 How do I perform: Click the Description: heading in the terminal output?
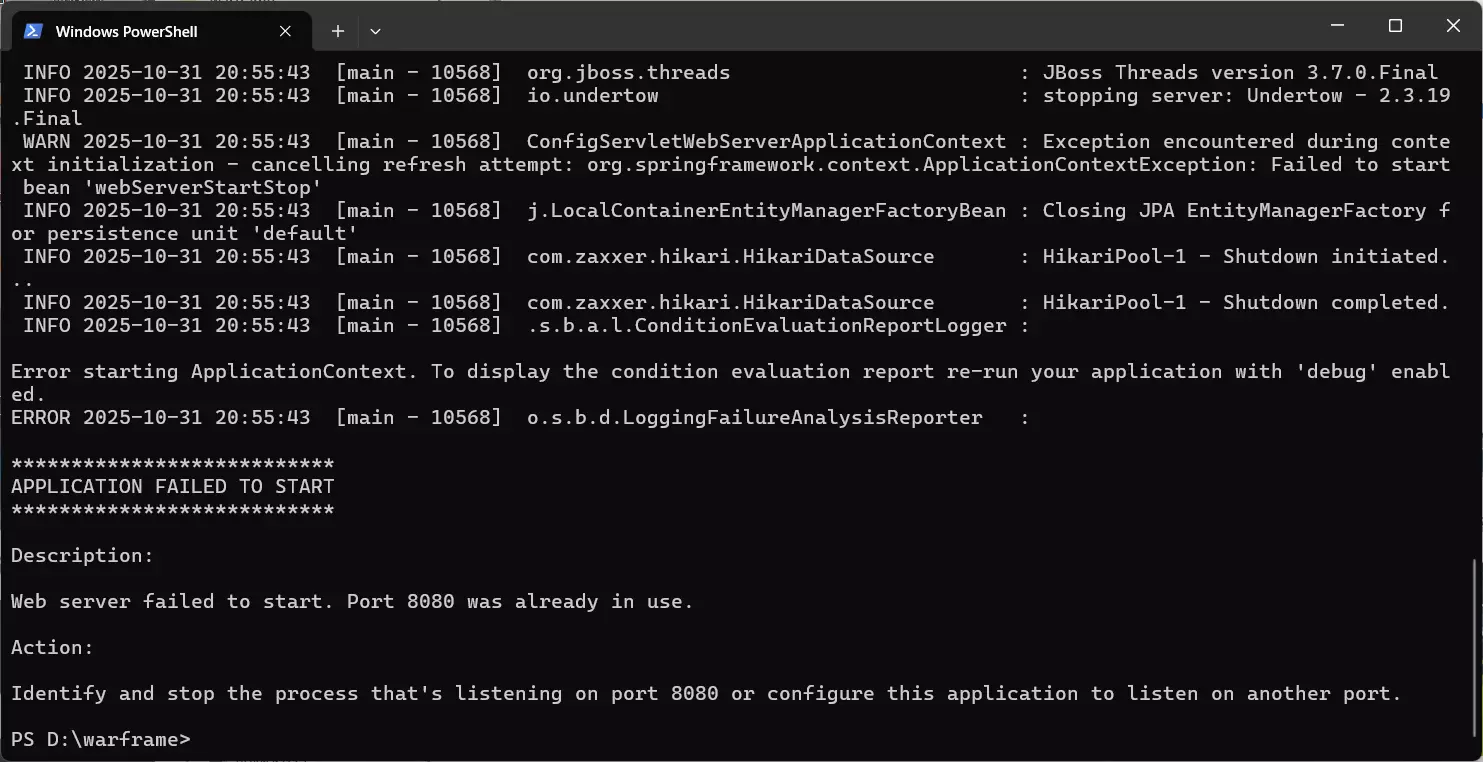[x=83, y=555]
